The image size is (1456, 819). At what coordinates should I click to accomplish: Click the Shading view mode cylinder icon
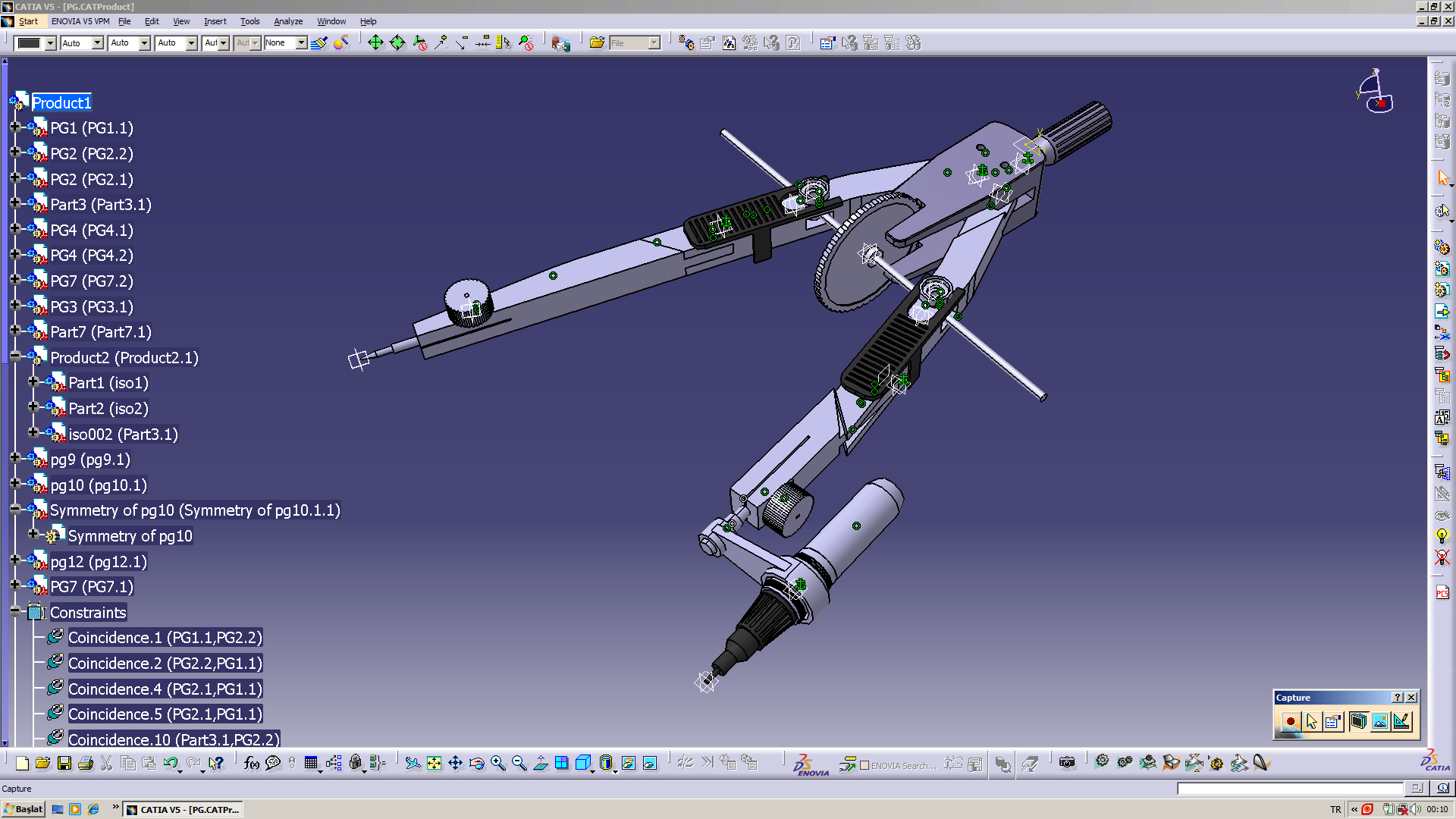click(x=605, y=763)
